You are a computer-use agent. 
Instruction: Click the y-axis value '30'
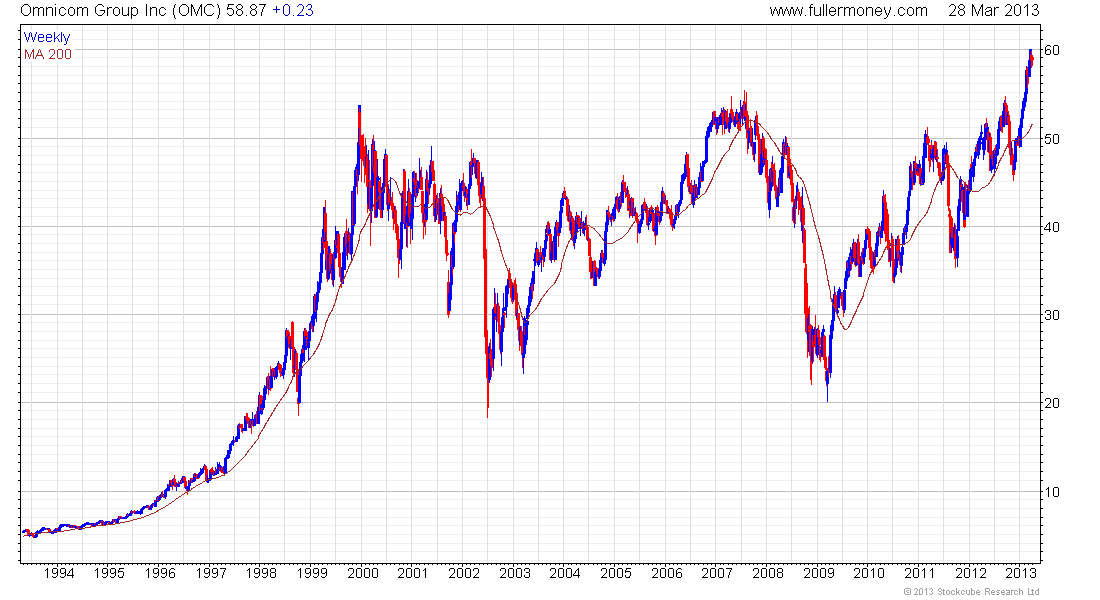(1052, 315)
